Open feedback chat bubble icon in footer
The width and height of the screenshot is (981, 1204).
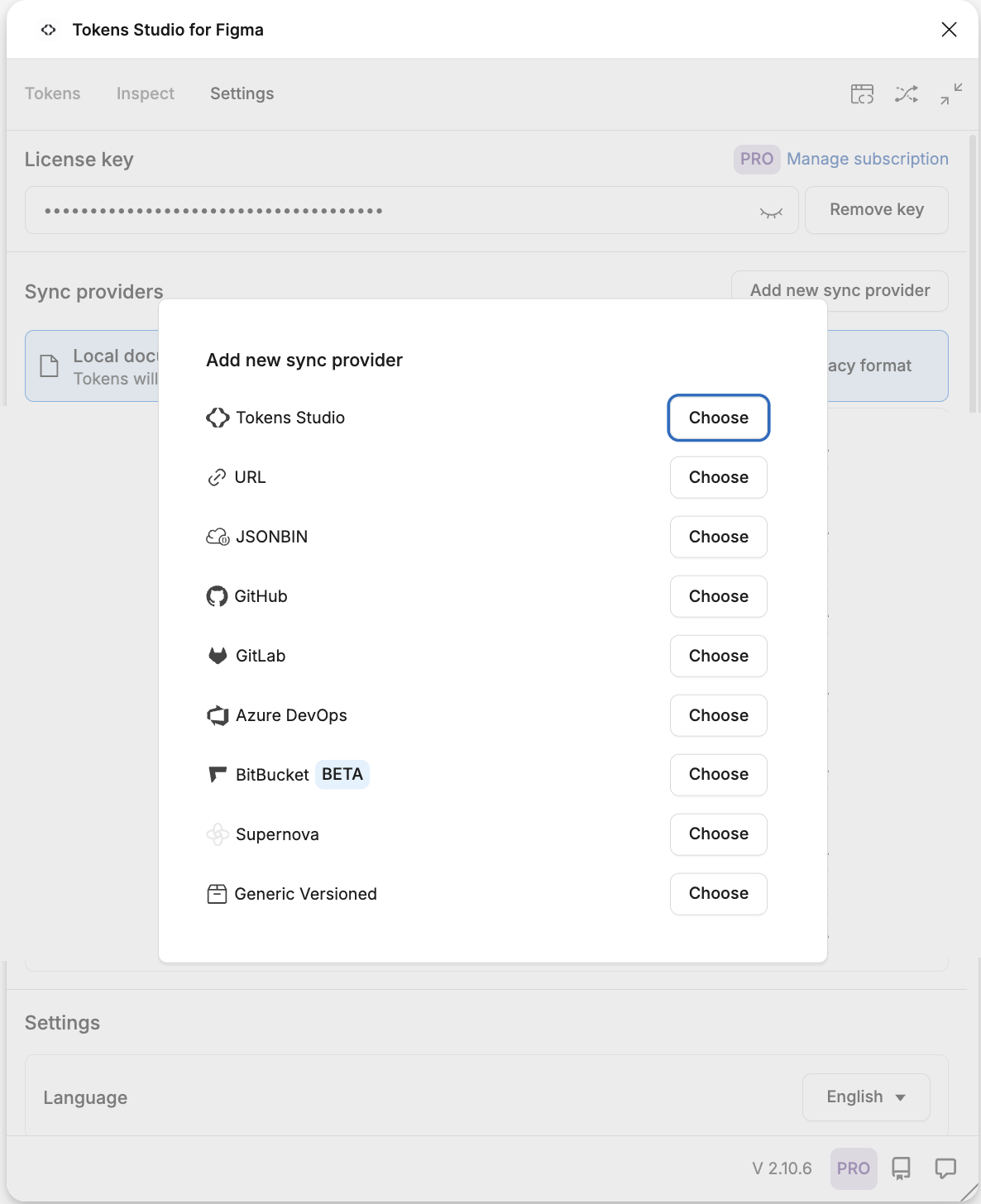click(x=945, y=1168)
